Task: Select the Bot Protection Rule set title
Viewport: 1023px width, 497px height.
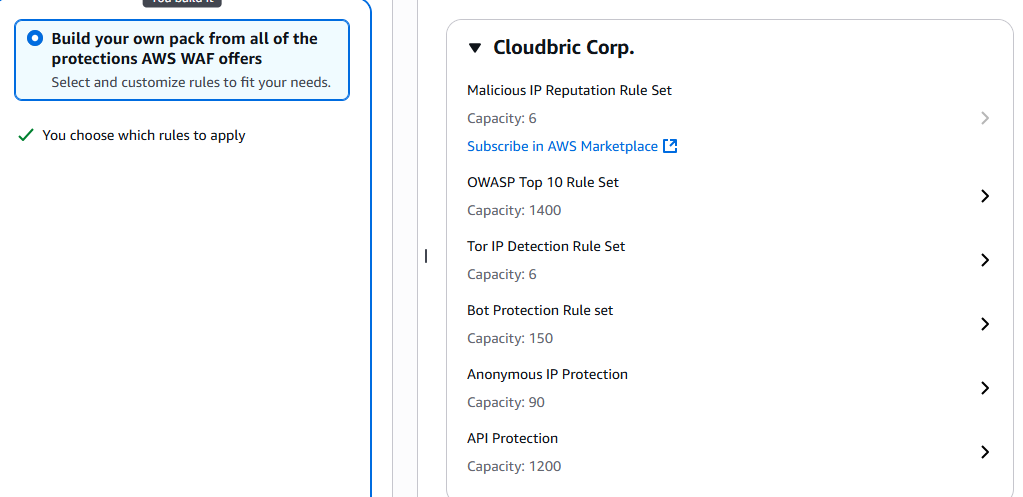Action: pos(540,310)
